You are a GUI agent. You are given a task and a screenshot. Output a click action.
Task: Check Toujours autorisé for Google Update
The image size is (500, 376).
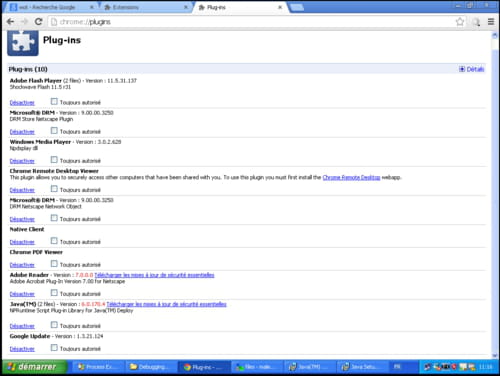[x=54, y=348]
